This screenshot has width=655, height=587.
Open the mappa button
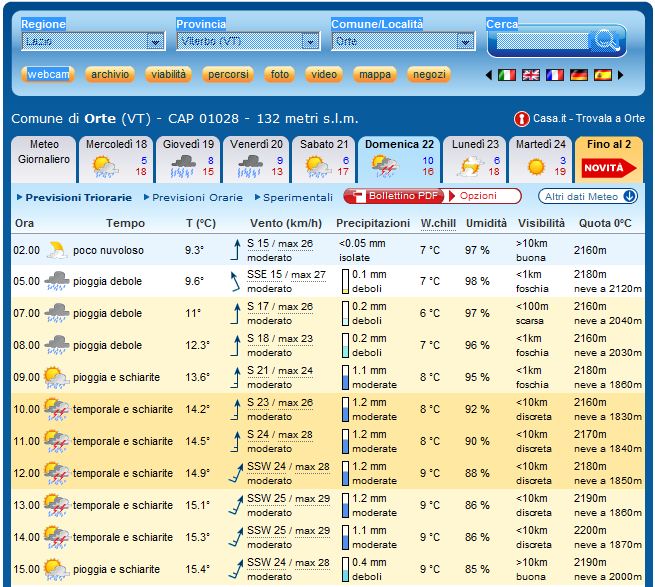click(x=375, y=74)
